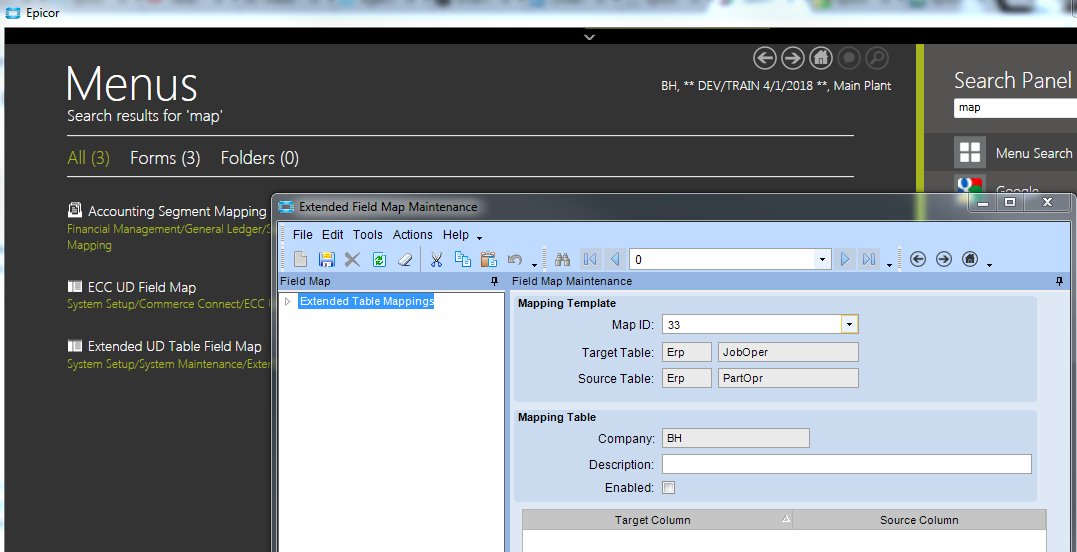Open the Tools menu
This screenshot has height=552, width=1077.
click(367, 235)
